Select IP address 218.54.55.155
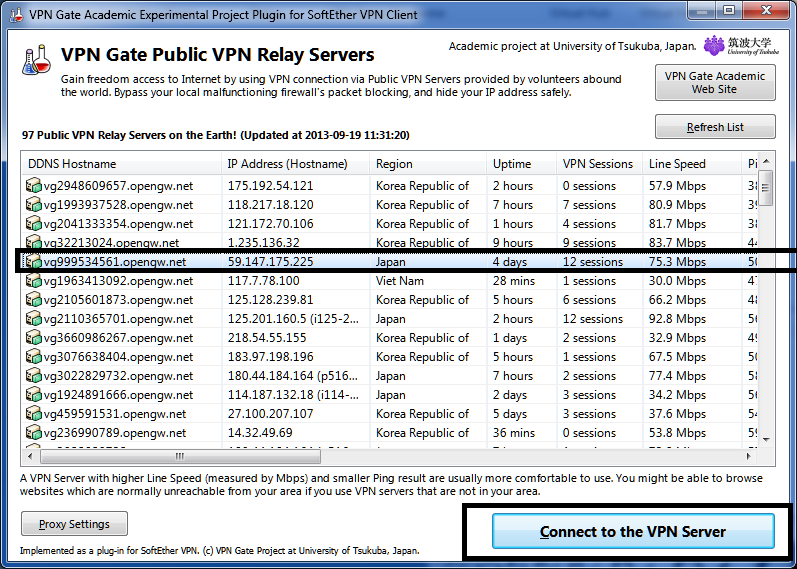The height and width of the screenshot is (569, 797). (x=267, y=338)
